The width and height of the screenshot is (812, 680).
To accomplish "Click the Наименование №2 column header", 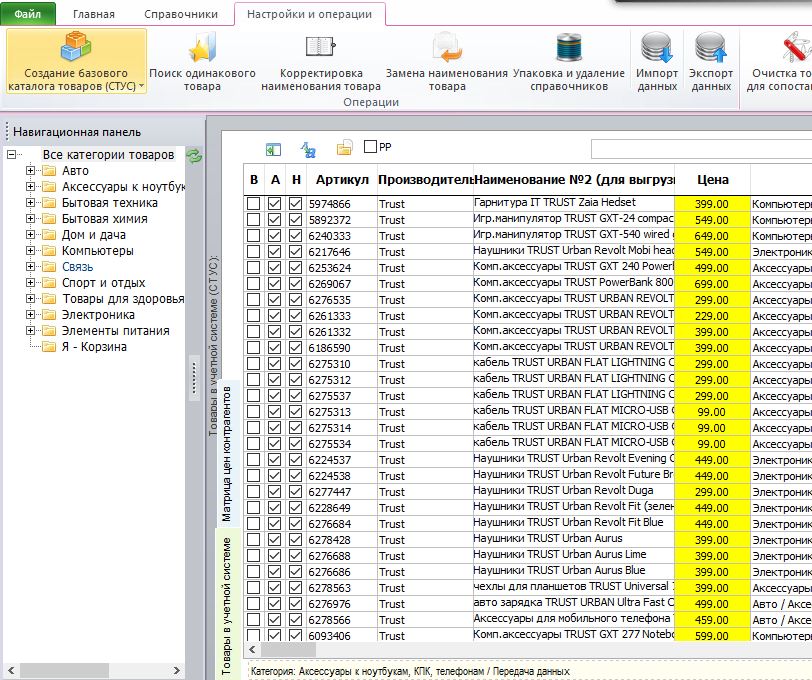I will (574, 180).
